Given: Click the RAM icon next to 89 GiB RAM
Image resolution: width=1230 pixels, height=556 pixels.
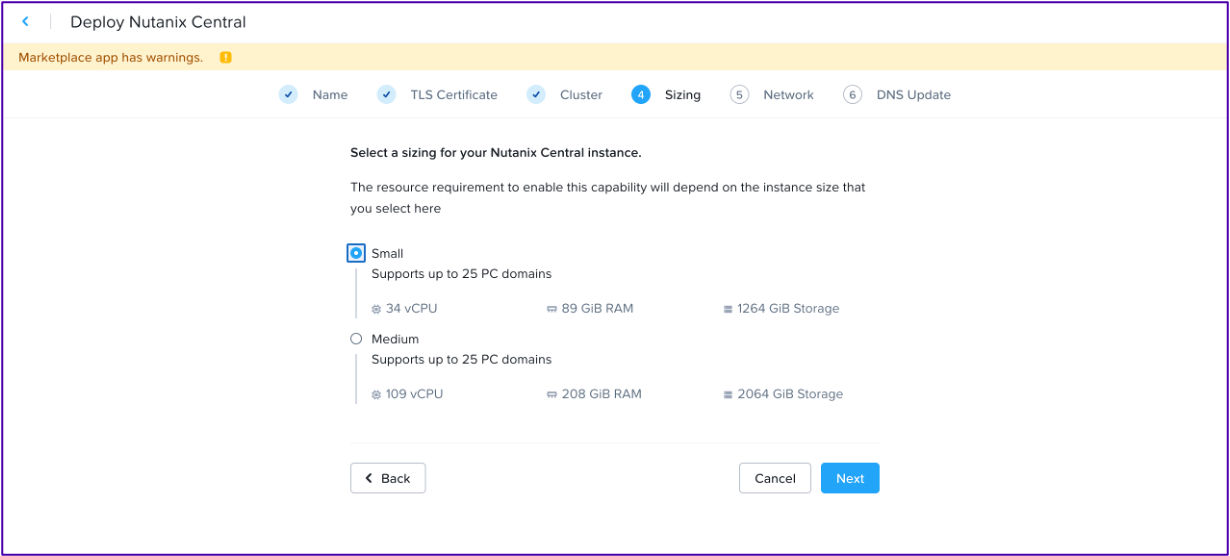Looking at the screenshot, I should click(x=552, y=309).
